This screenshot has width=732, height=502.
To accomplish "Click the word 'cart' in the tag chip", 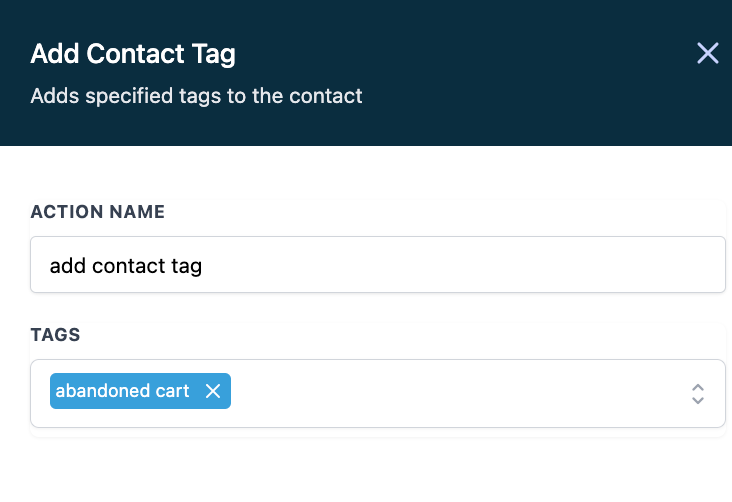I will pos(171,391).
